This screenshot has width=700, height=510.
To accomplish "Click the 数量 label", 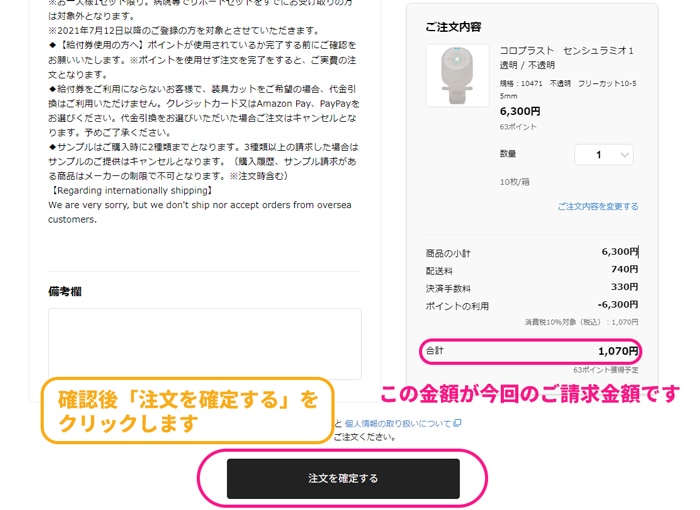I will pyautogui.click(x=508, y=154).
